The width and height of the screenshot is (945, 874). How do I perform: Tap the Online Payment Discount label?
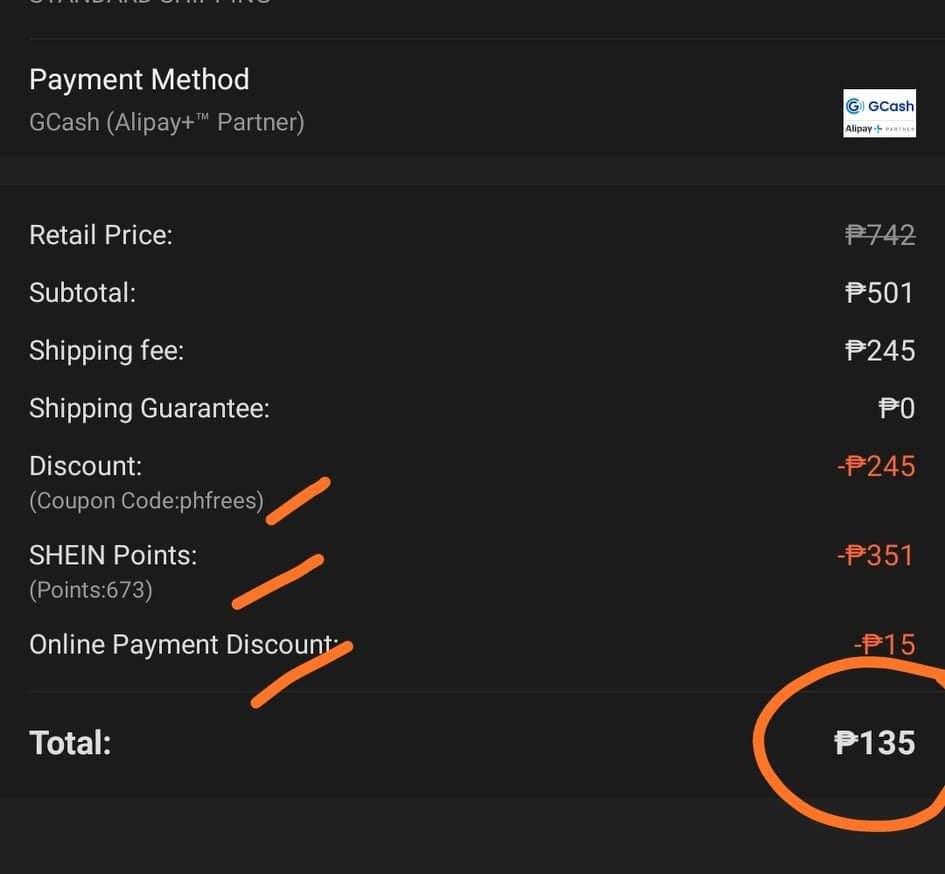point(183,645)
